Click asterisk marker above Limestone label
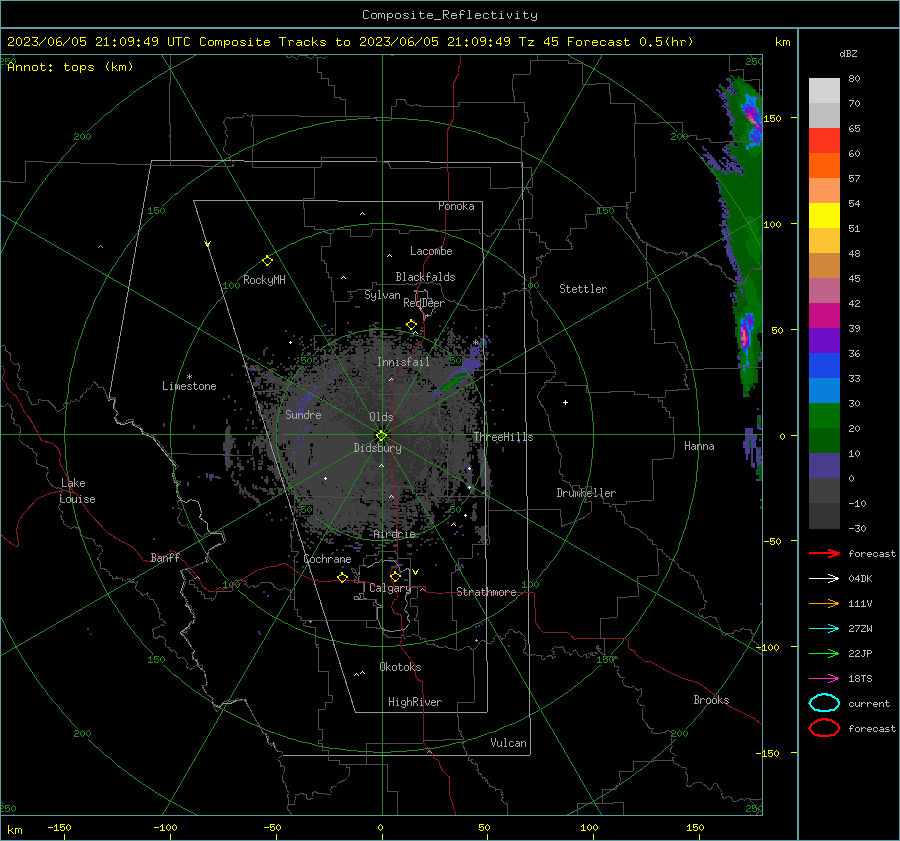The width and height of the screenshot is (900, 841). (189, 377)
